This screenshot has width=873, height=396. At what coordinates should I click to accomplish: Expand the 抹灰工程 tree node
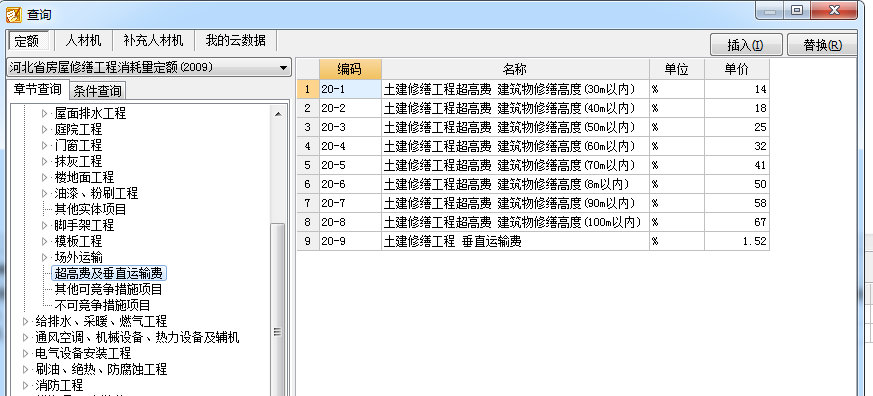(x=45, y=162)
